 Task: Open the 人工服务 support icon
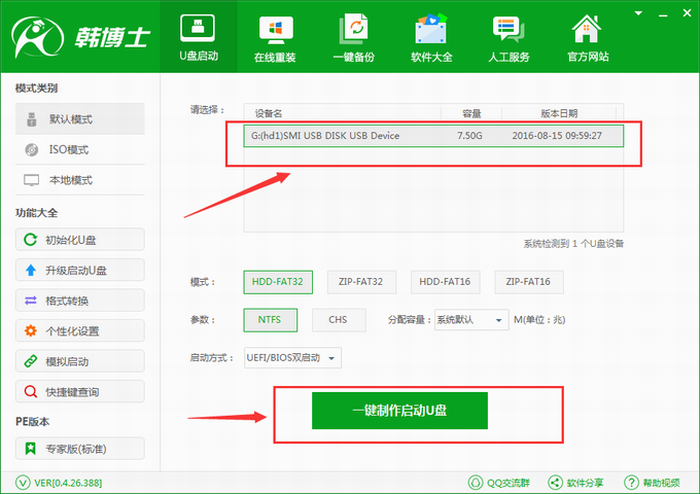[x=510, y=37]
